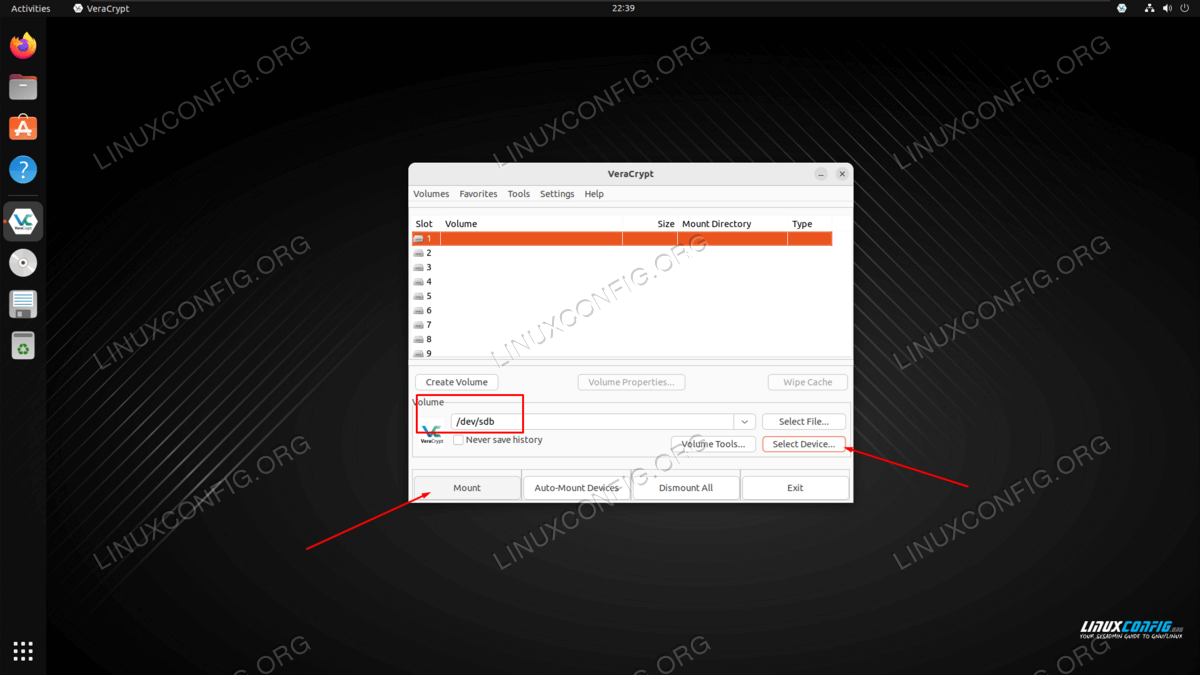1200x675 pixels.
Task: Select slot 1 in the volume list
Action: (x=622, y=239)
